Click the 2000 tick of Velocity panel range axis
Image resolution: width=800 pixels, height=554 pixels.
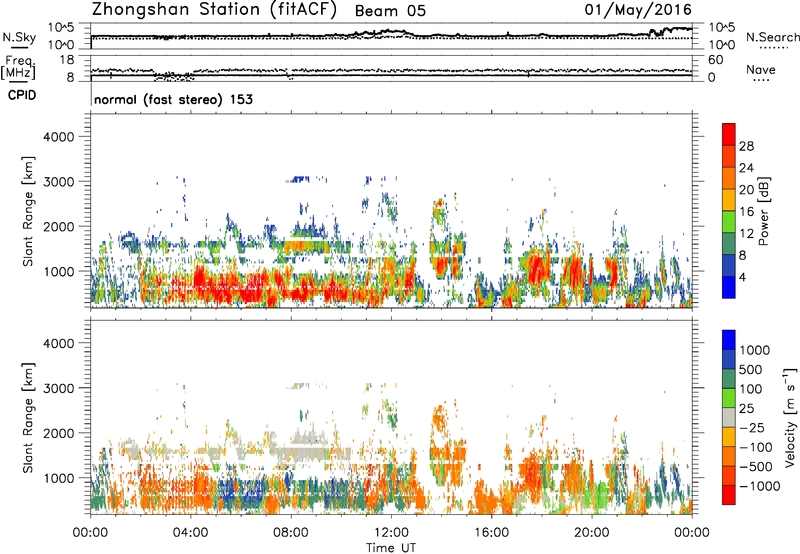(x=59, y=433)
